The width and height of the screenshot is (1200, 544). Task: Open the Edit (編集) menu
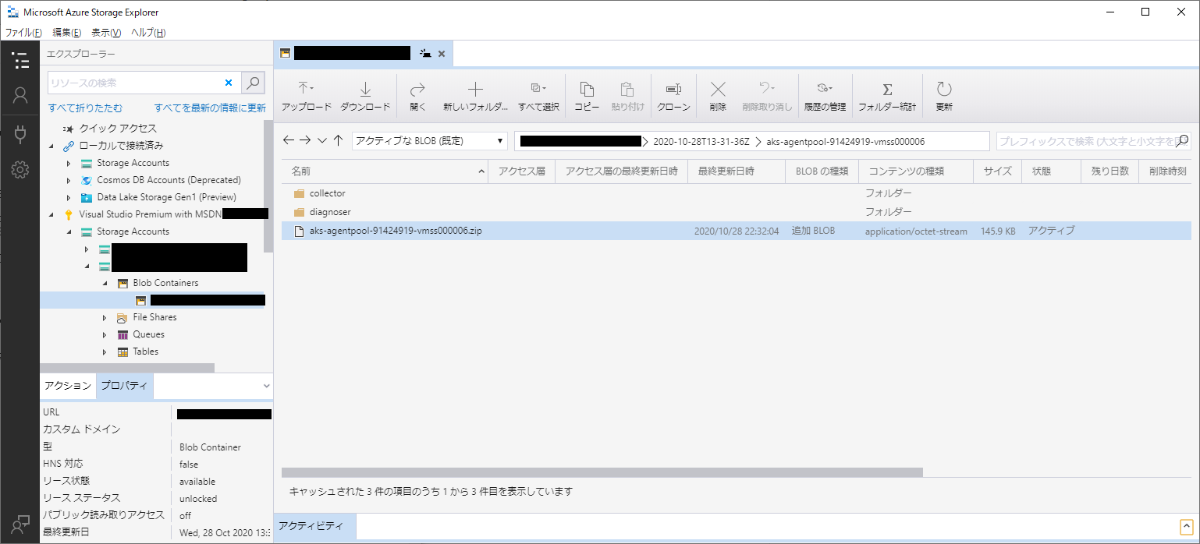[66, 33]
